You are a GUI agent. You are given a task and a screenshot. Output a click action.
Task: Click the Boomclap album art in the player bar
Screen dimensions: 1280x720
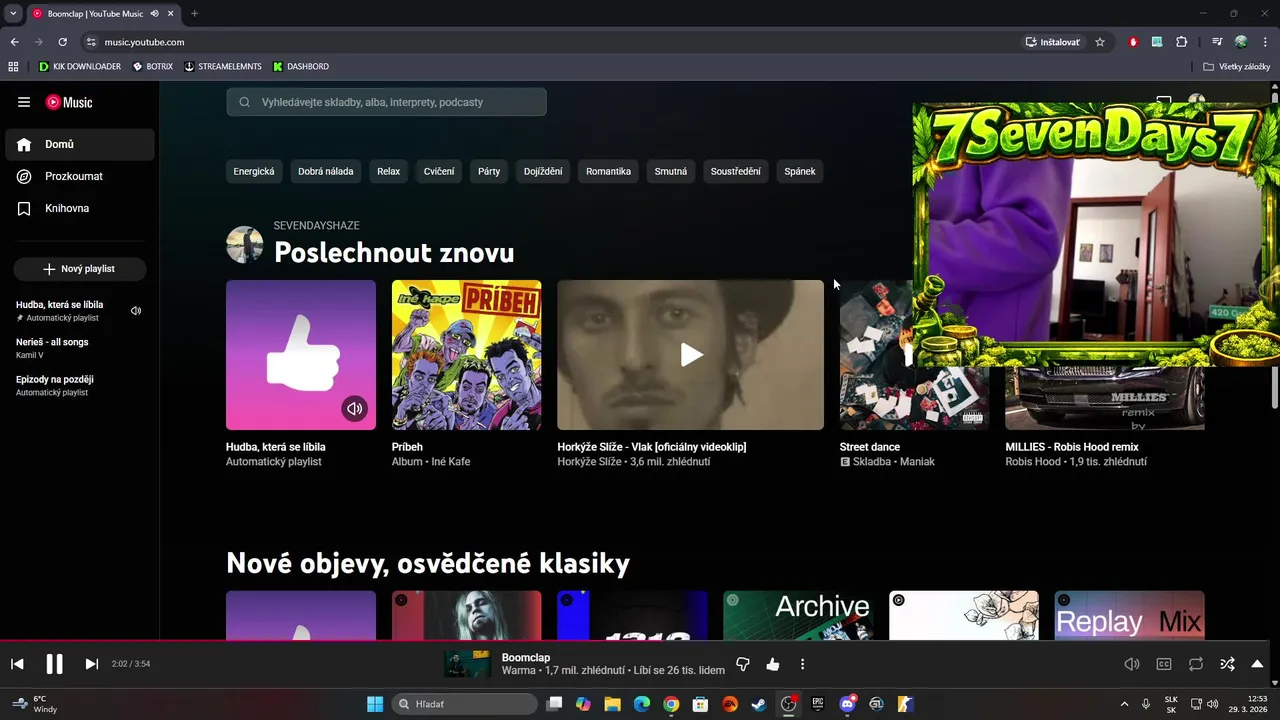pyautogui.click(x=468, y=664)
